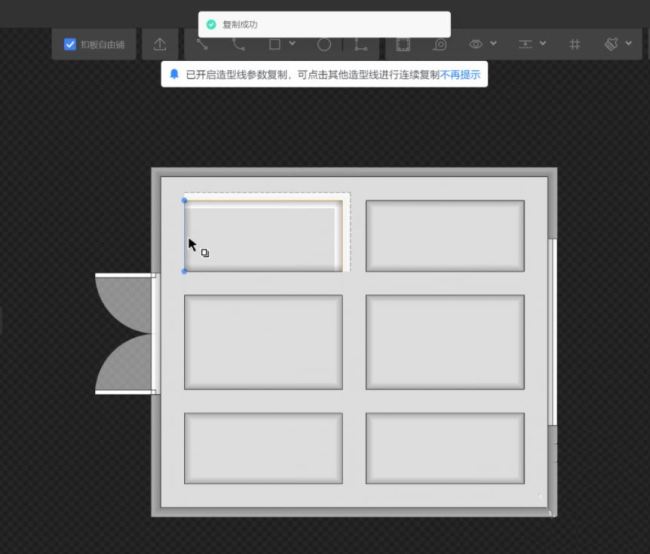Click the selected top-left ceiling panel
650x554 pixels.
(264, 236)
